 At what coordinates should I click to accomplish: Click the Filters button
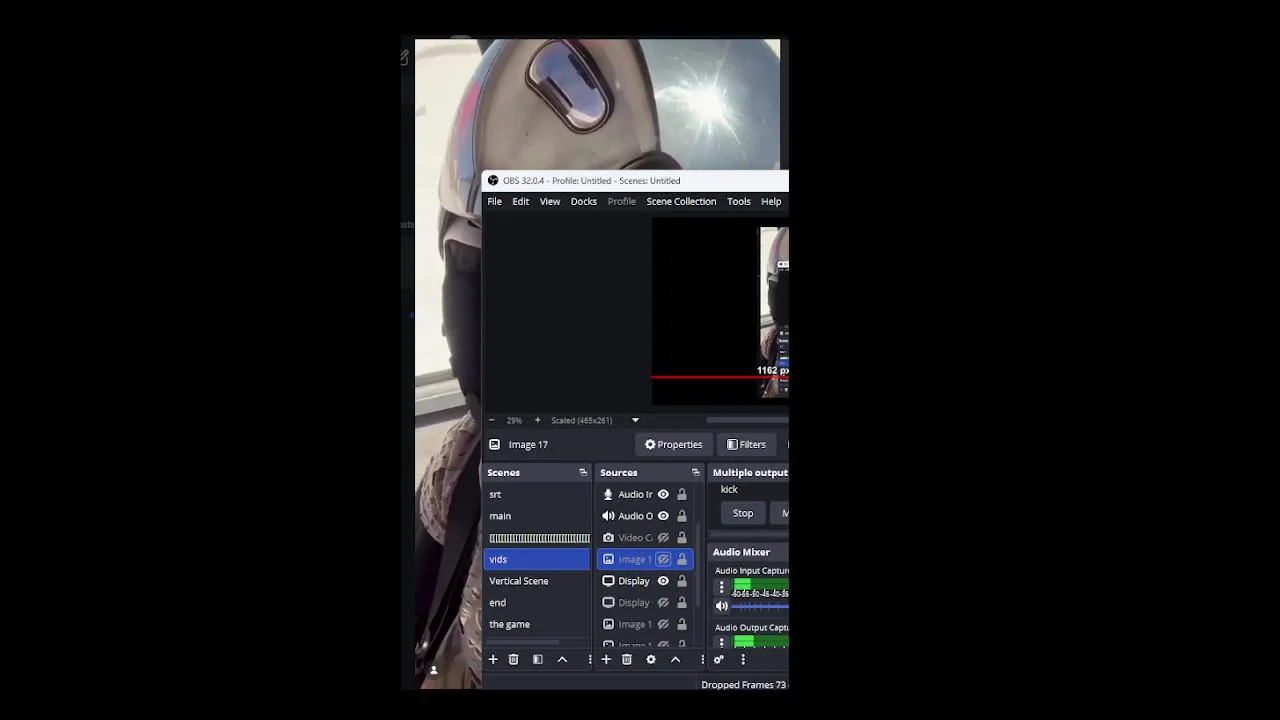[746, 444]
